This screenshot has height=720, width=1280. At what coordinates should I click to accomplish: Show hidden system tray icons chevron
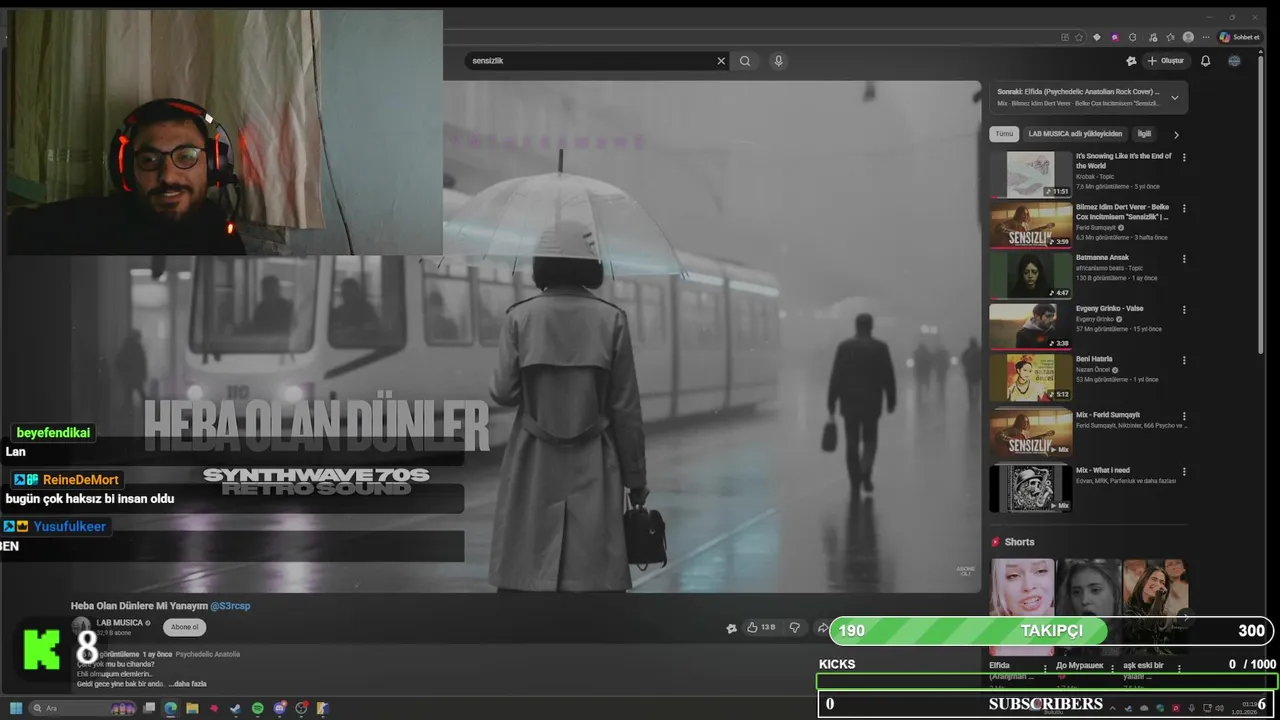click(x=1113, y=708)
